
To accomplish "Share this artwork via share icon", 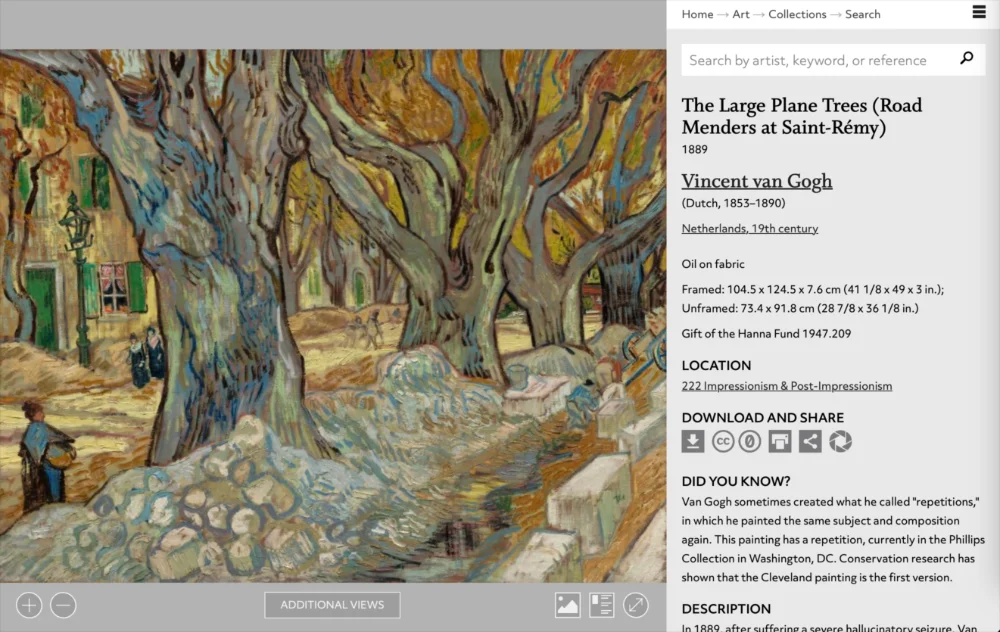I will (810, 441).
